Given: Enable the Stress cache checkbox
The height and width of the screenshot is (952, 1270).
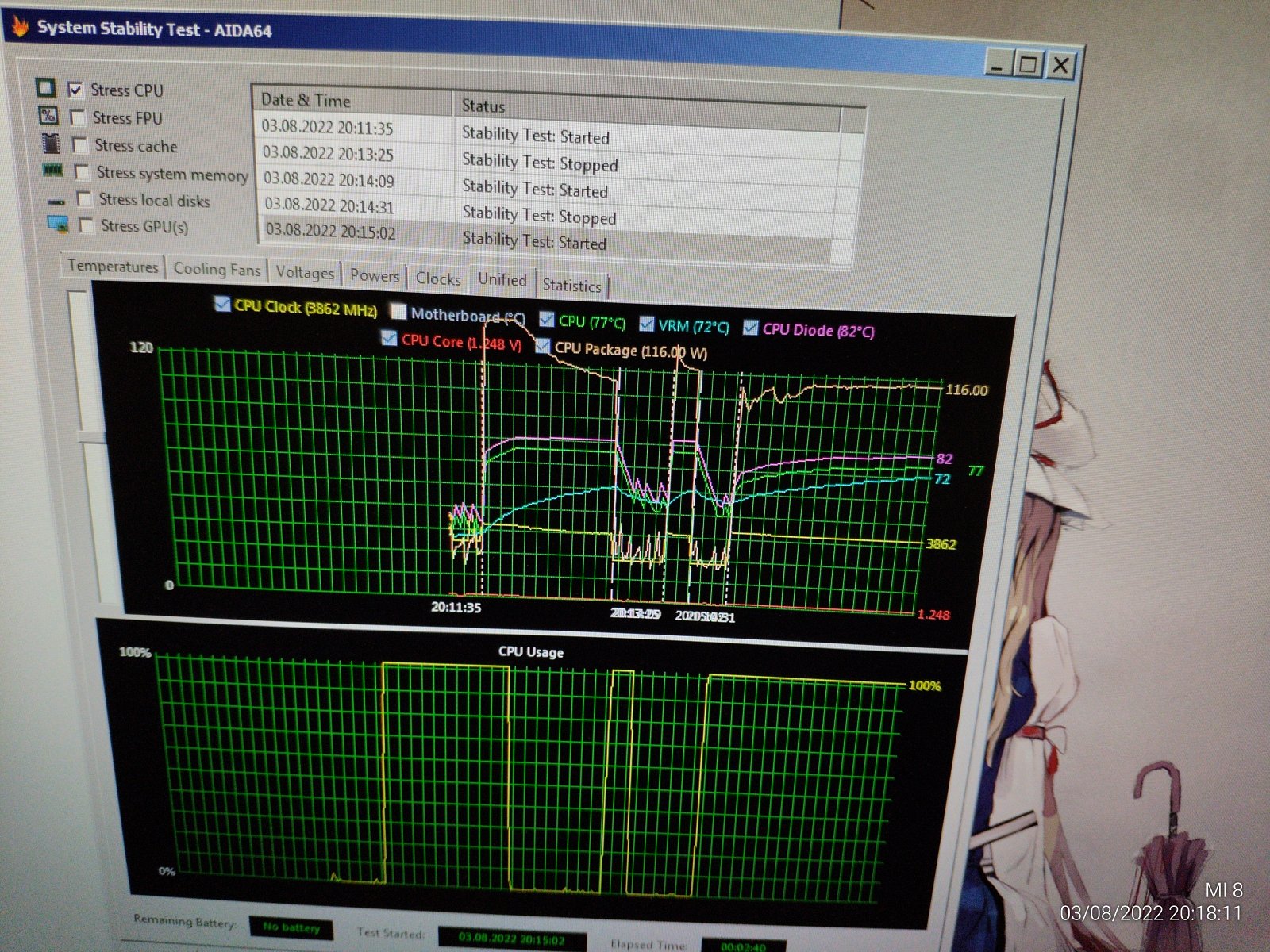Looking at the screenshot, I should click(79, 145).
